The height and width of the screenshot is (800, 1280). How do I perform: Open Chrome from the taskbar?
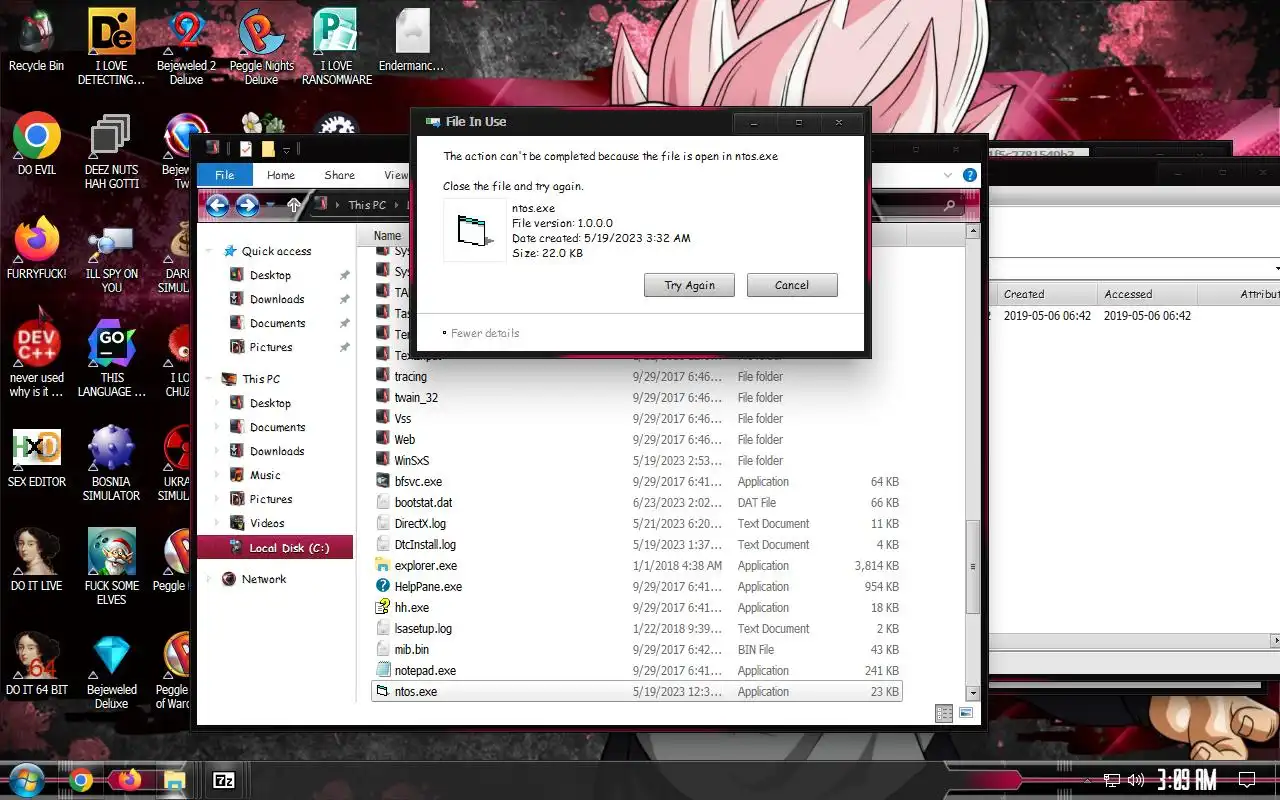pyautogui.click(x=81, y=780)
